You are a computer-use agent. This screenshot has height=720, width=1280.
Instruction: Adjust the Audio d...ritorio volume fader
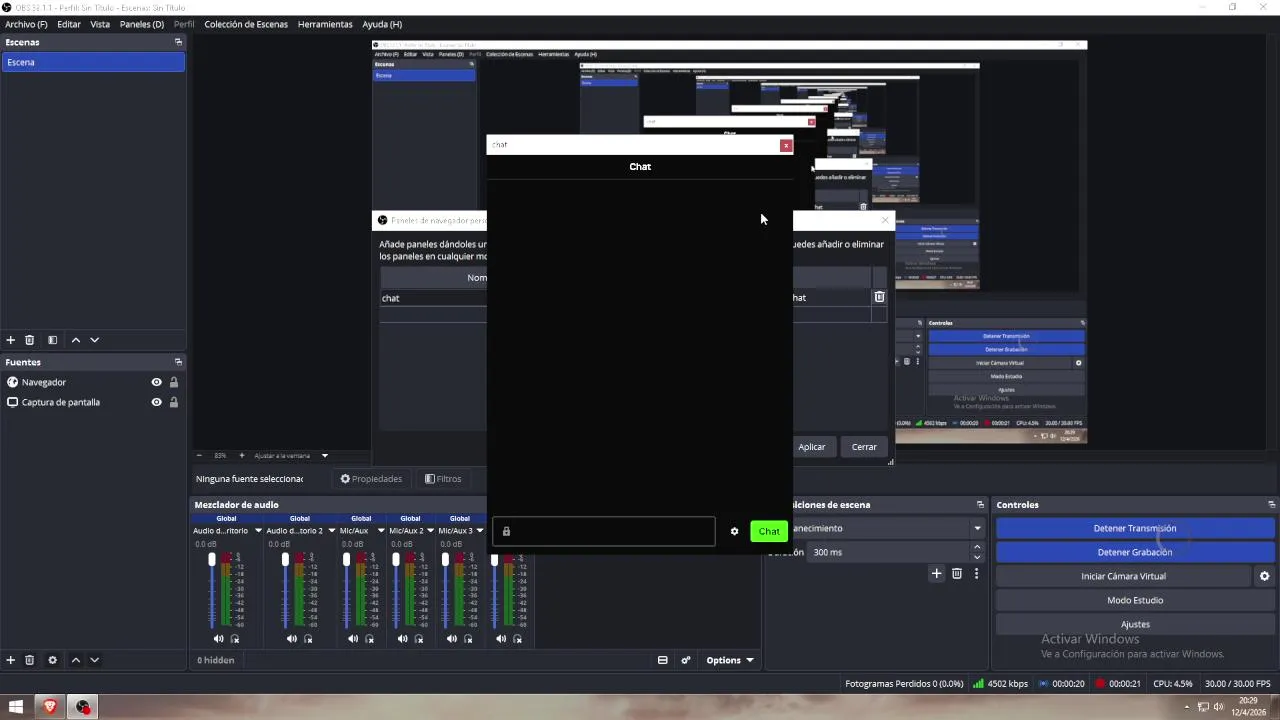click(x=212, y=560)
